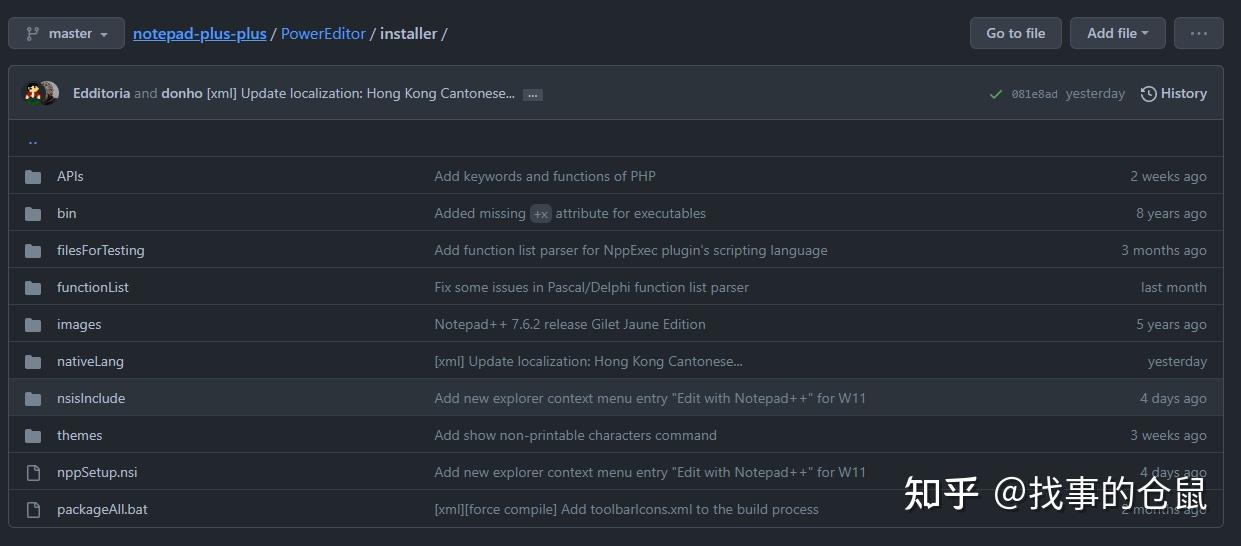Open the latest commit message about Hong Kong Cantonese

pos(361,93)
